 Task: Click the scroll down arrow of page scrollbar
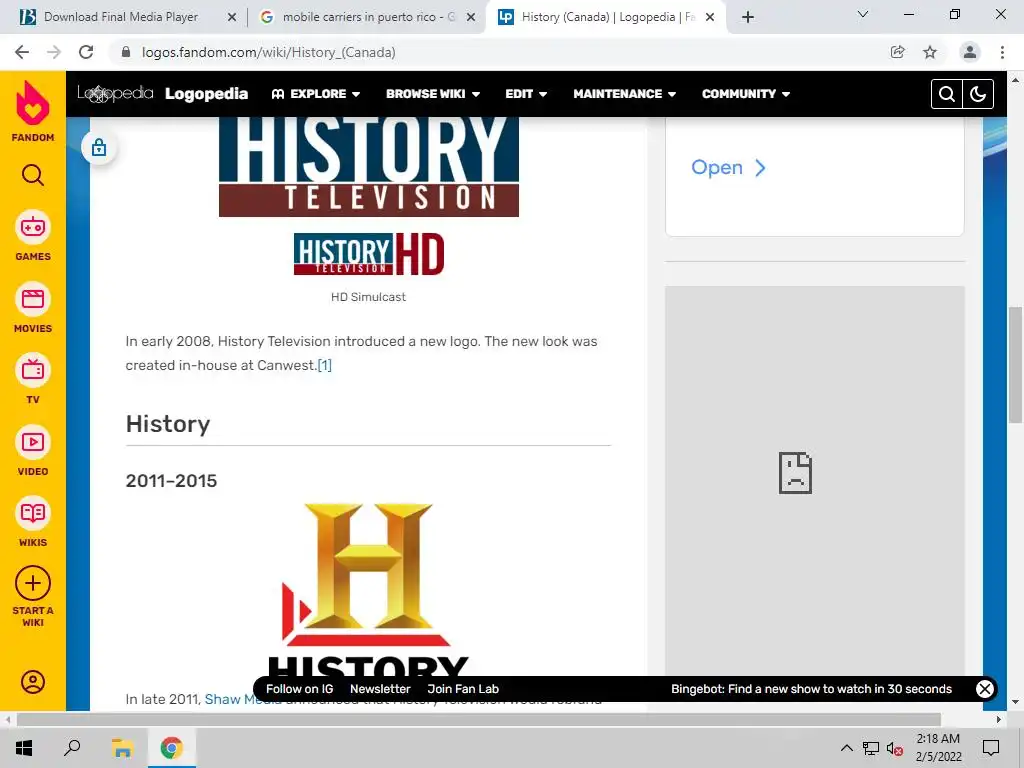(x=1015, y=703)
